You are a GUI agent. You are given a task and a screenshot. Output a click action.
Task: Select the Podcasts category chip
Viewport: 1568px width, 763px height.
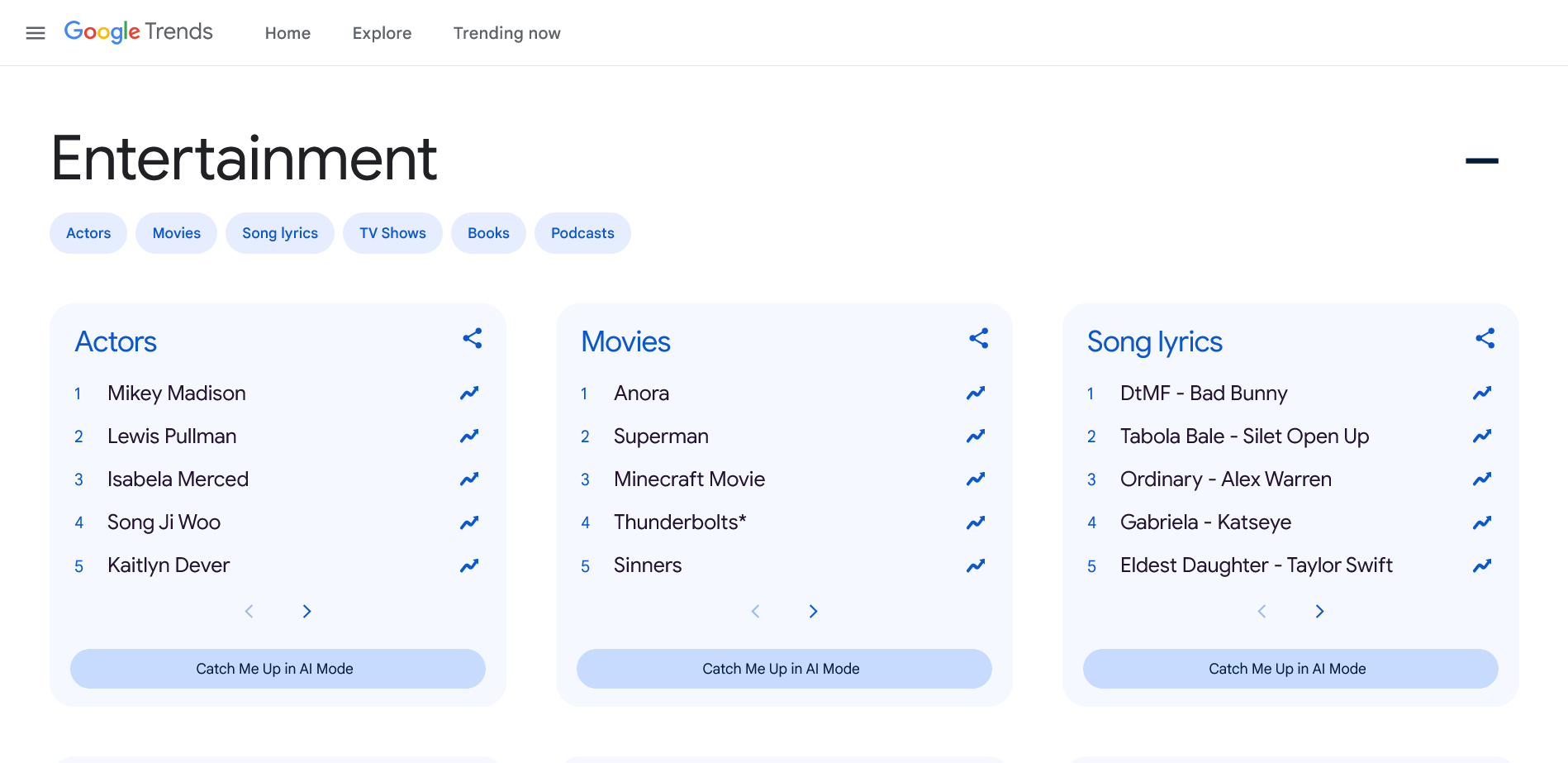pyautogui.click(x=582, y=233)
